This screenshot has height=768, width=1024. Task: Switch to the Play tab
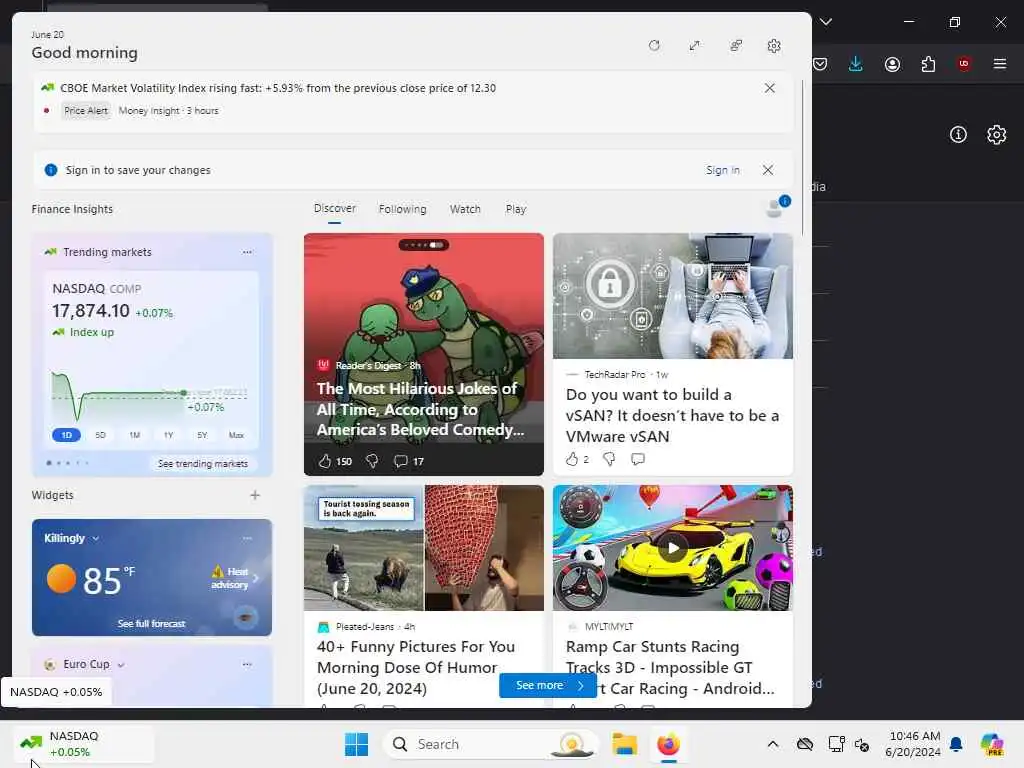click(515, 209)
